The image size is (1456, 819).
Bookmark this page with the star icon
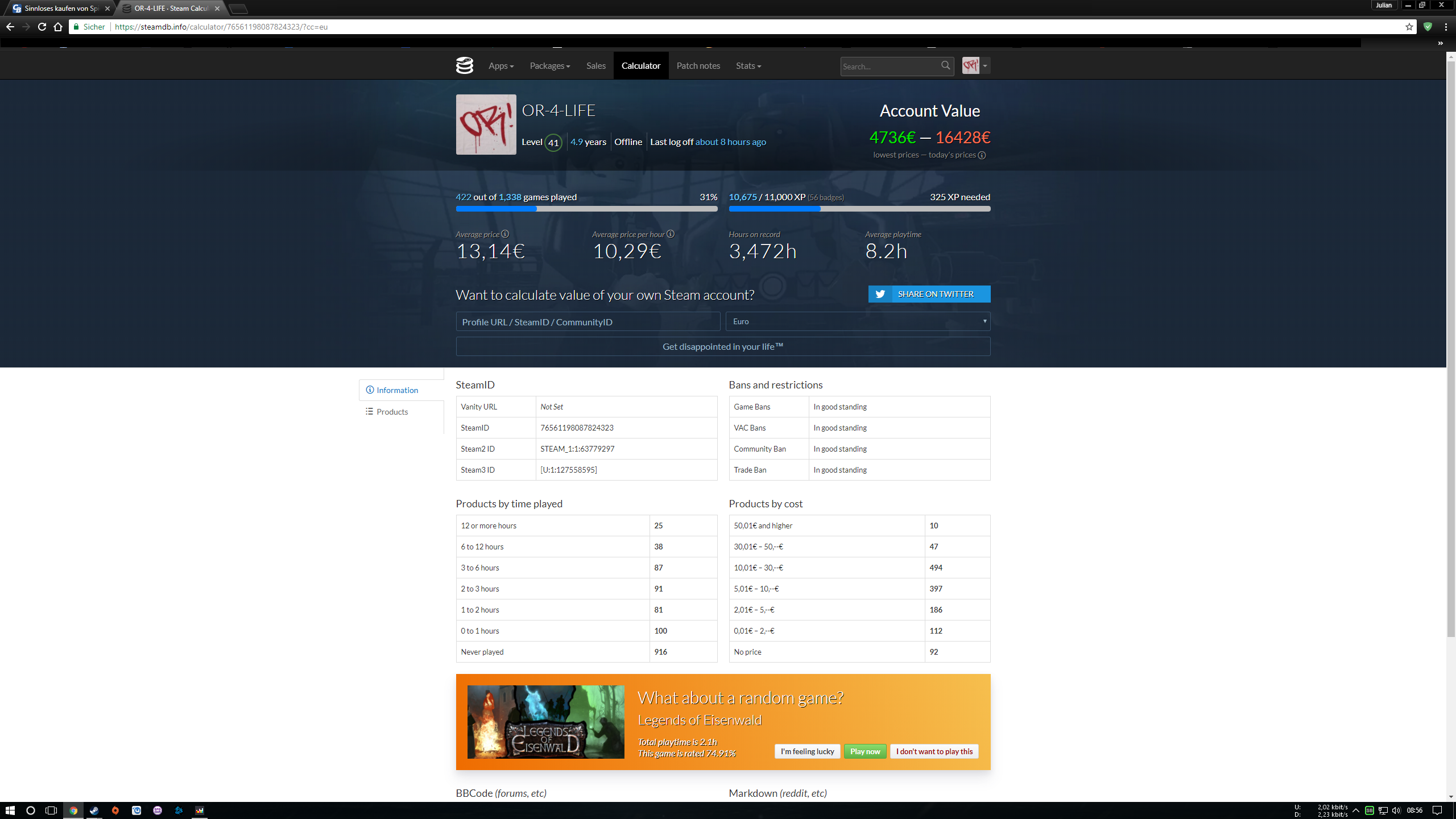[1409, 27]
